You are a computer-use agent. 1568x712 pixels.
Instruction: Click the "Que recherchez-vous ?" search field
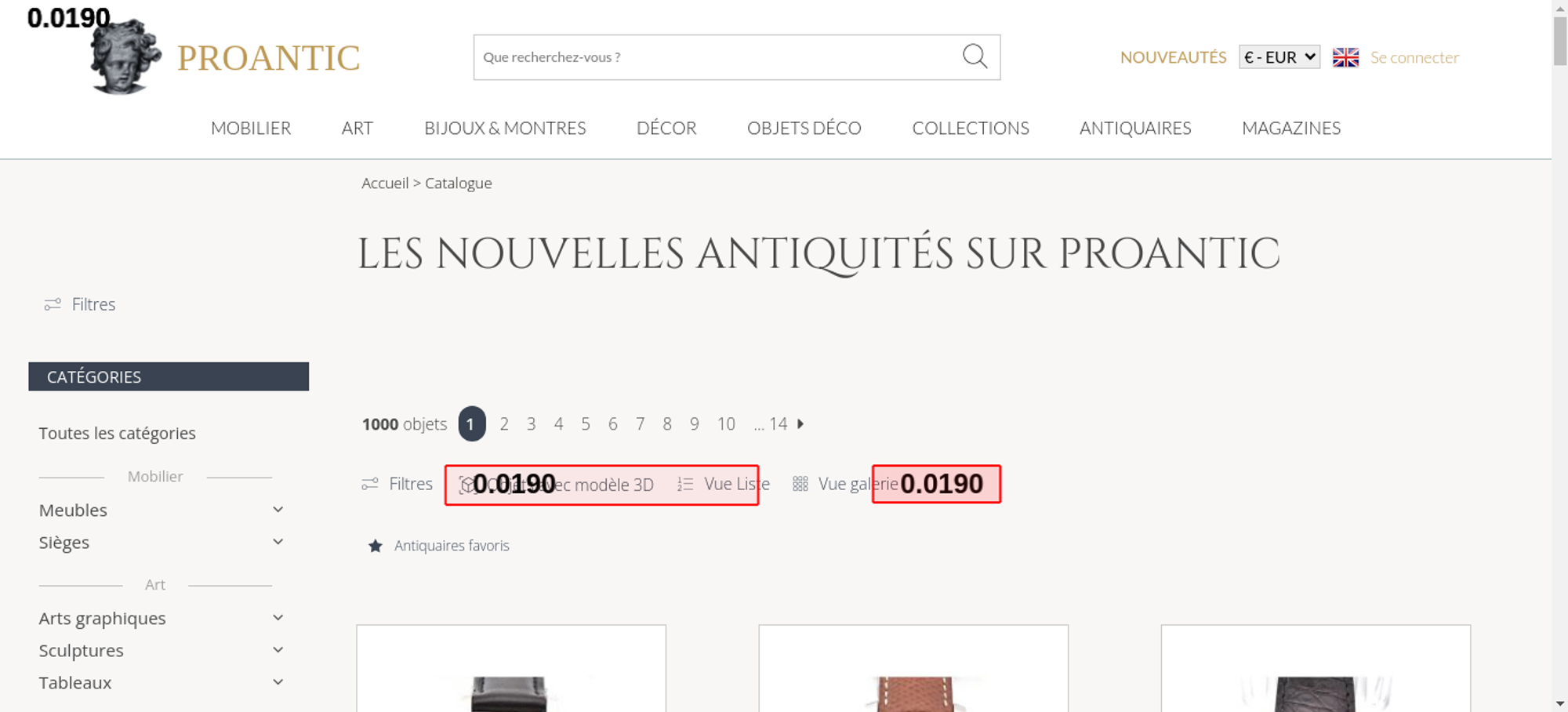[713, 57]
